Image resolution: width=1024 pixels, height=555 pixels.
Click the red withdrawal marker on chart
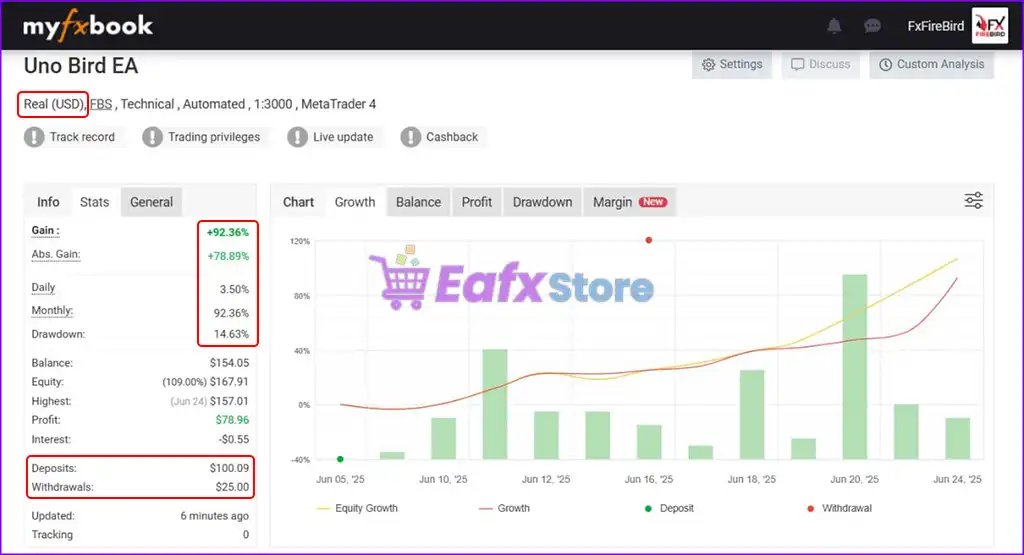(x=648, y=240)
